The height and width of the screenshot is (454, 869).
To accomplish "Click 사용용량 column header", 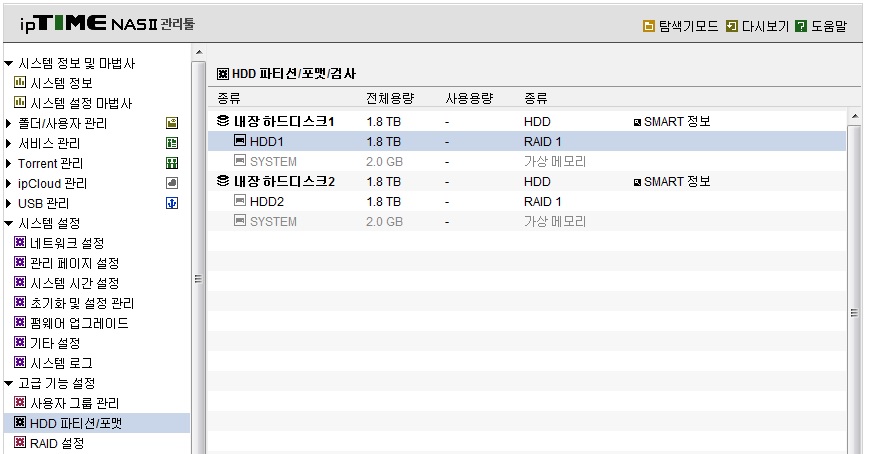I will point(469,99).
